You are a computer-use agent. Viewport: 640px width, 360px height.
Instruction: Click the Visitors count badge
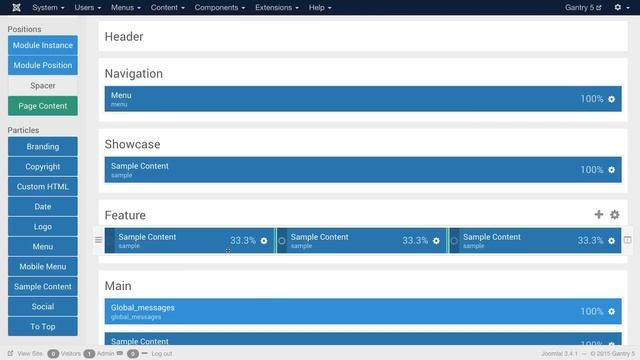pyautogui.click(x=53, y=353)
